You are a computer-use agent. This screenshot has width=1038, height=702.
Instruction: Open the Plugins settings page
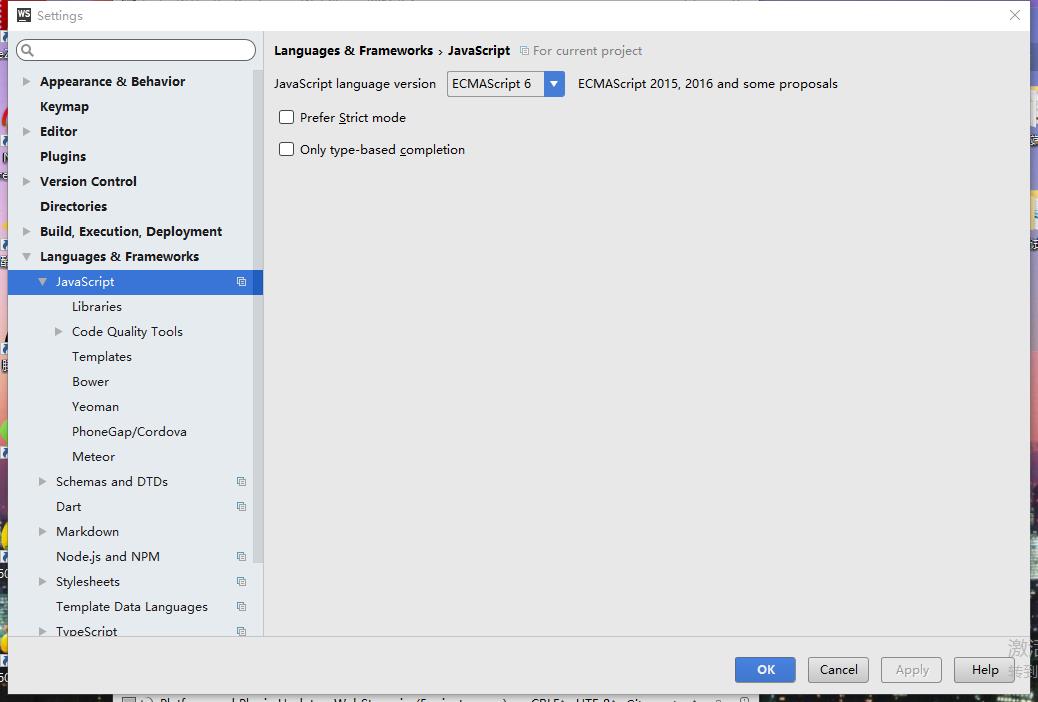click(x=63, y=156)
